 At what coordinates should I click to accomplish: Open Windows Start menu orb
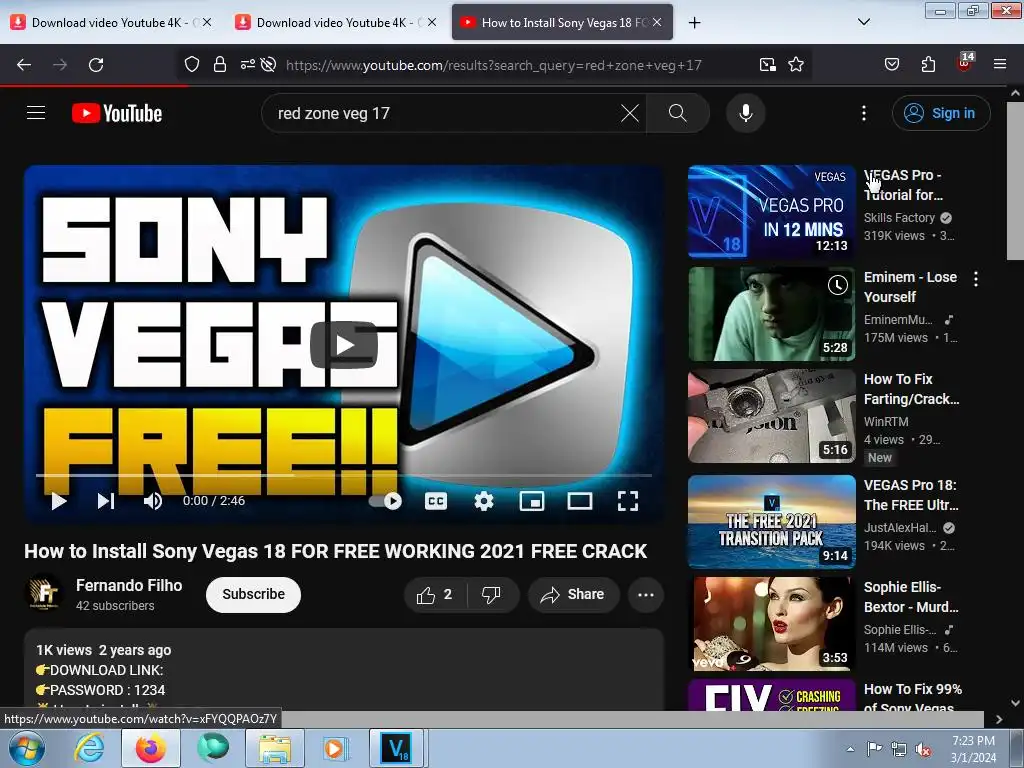tap(26, 748)
